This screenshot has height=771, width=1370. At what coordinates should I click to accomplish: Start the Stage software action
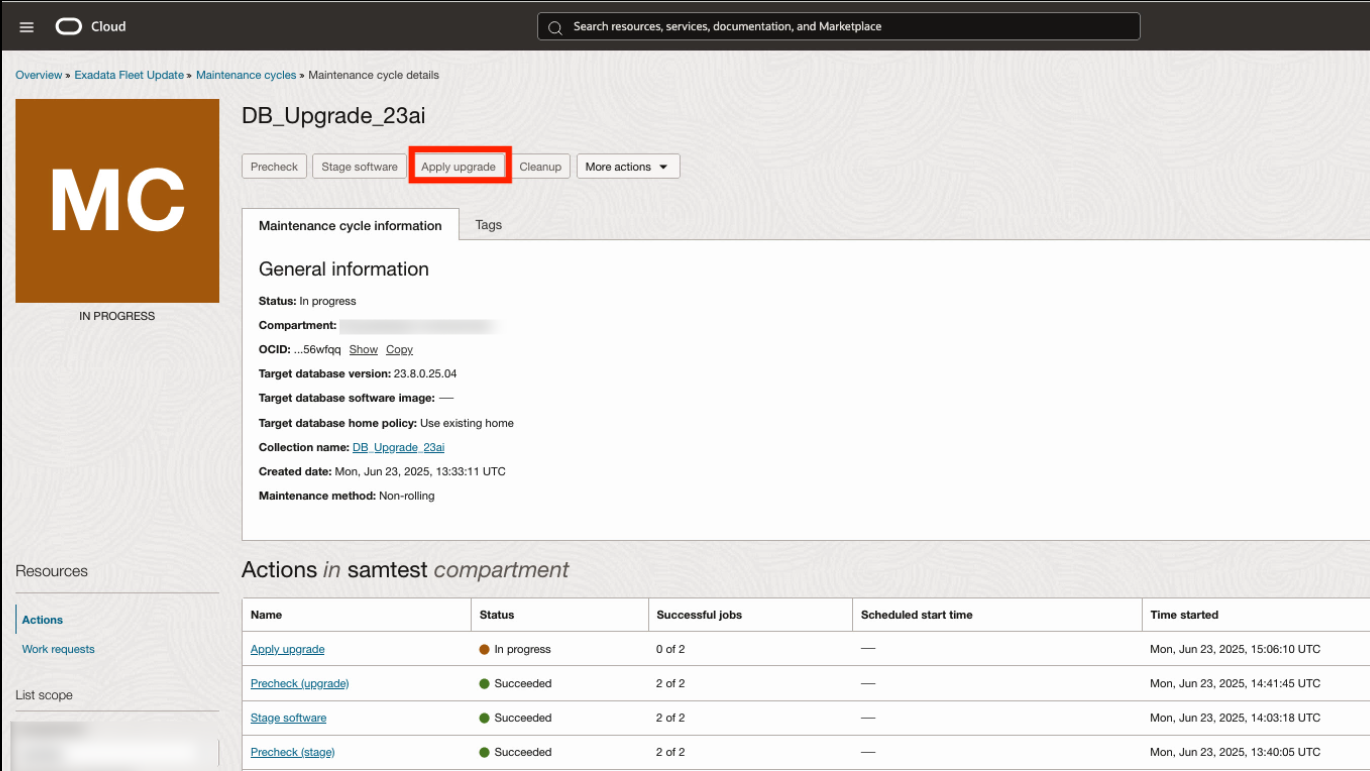click(359, 166)
